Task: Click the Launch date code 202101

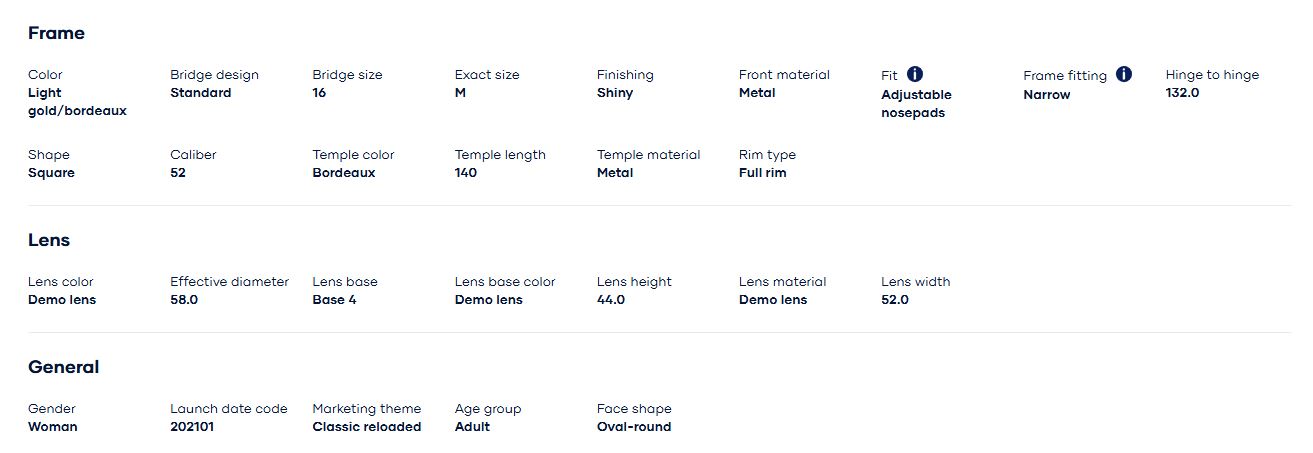Action: coord(192,427)
